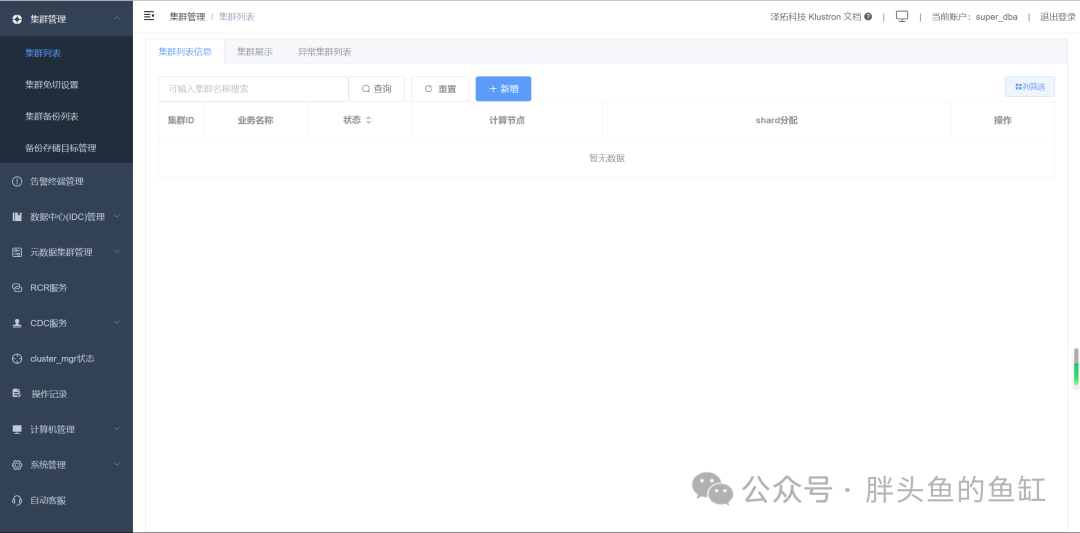
Task: Open 告警终端管理 in the sidebar
Action: click(66, 182)
